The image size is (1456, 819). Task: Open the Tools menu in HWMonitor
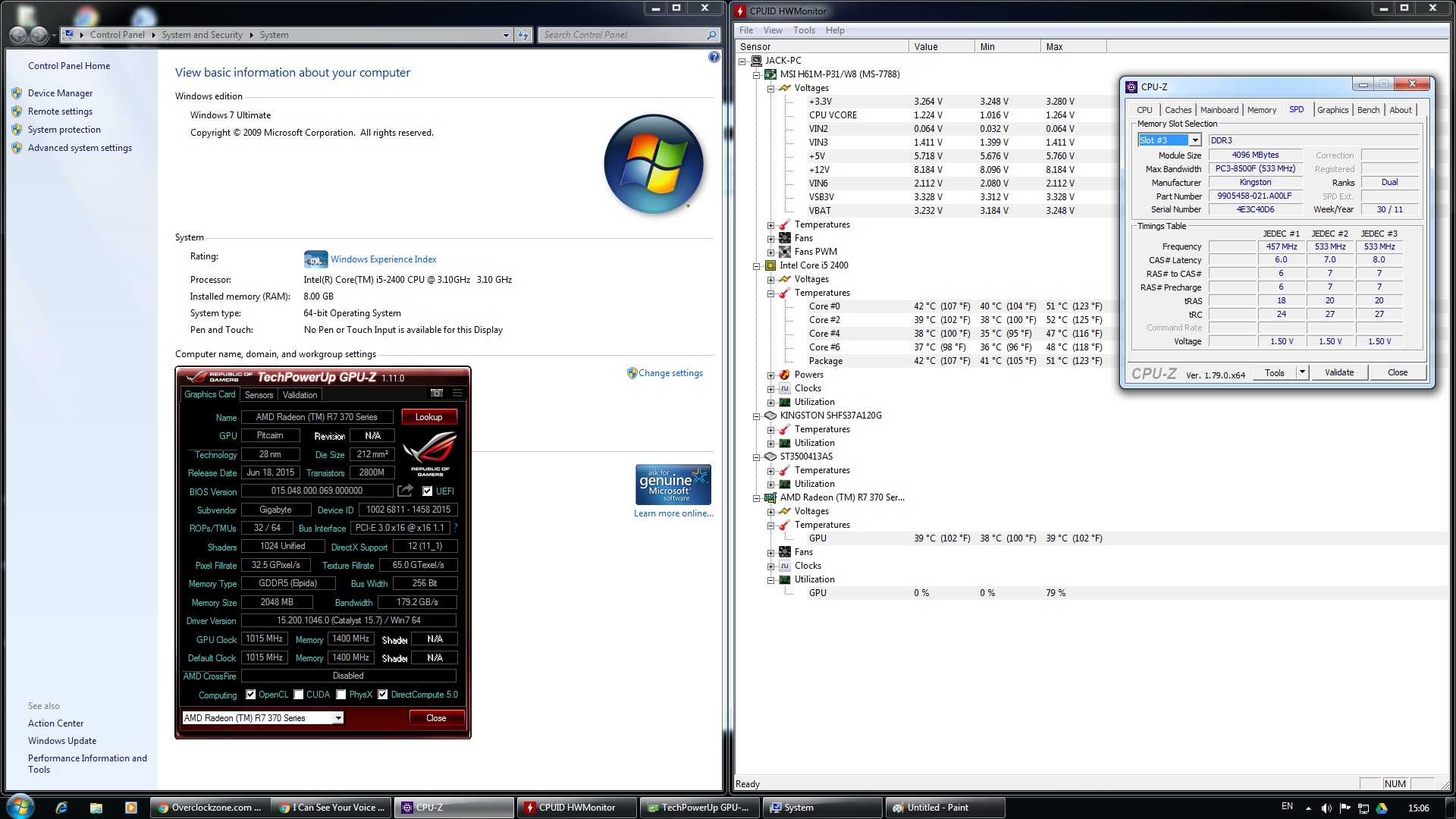[x=804, y=30]
